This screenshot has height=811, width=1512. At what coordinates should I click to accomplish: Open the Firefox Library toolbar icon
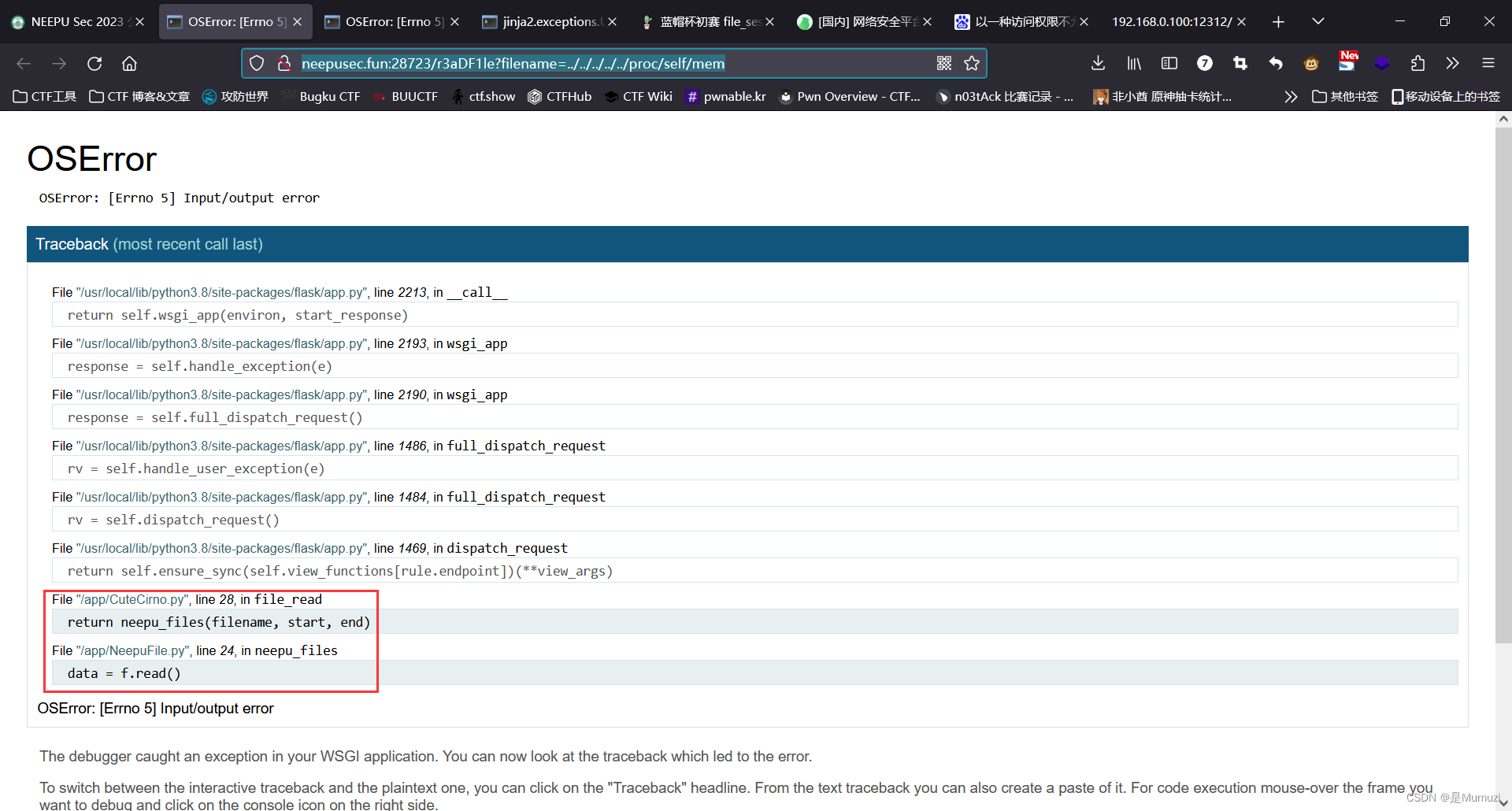[x=1134, y=63]
